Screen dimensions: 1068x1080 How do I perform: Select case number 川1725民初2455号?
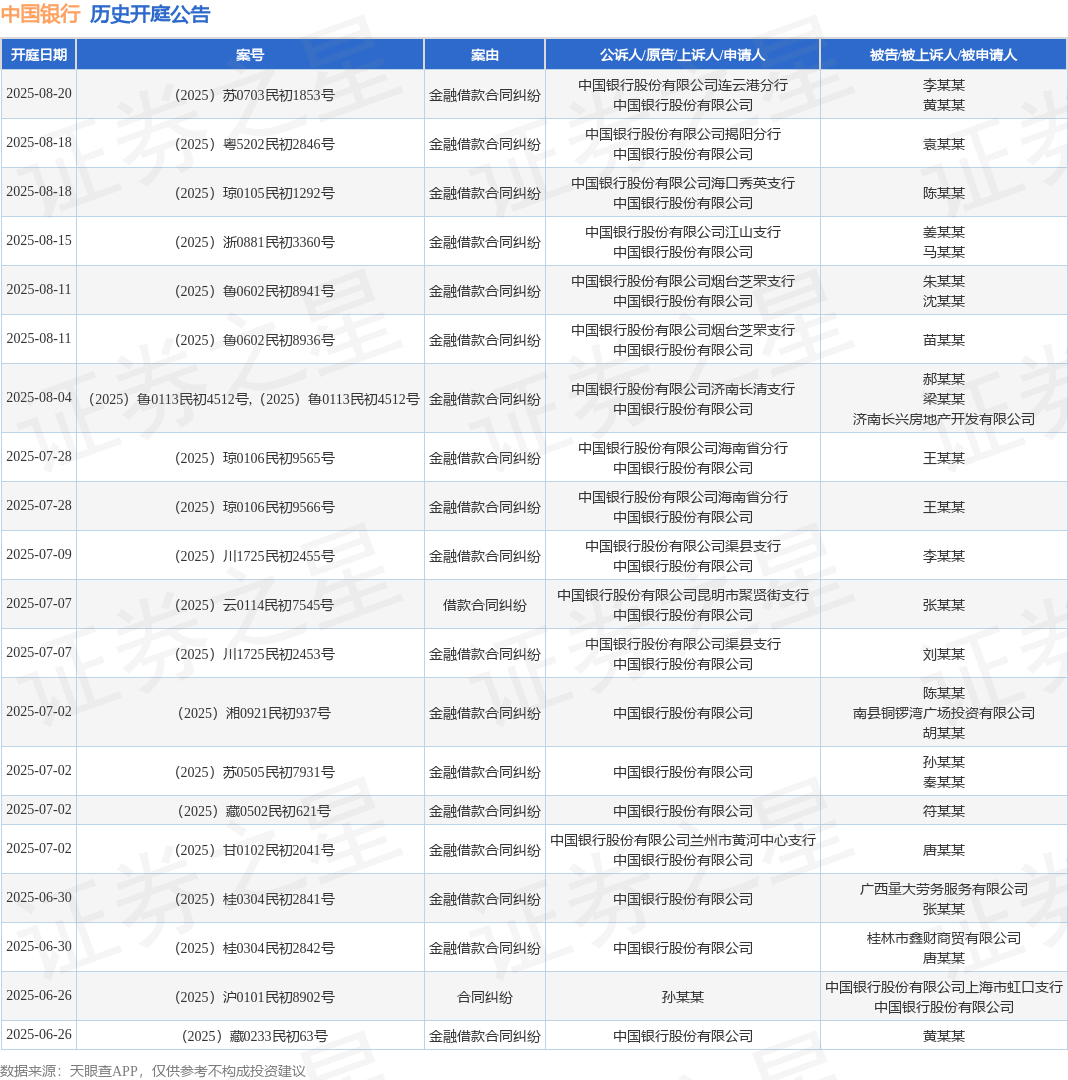point(255,556)
